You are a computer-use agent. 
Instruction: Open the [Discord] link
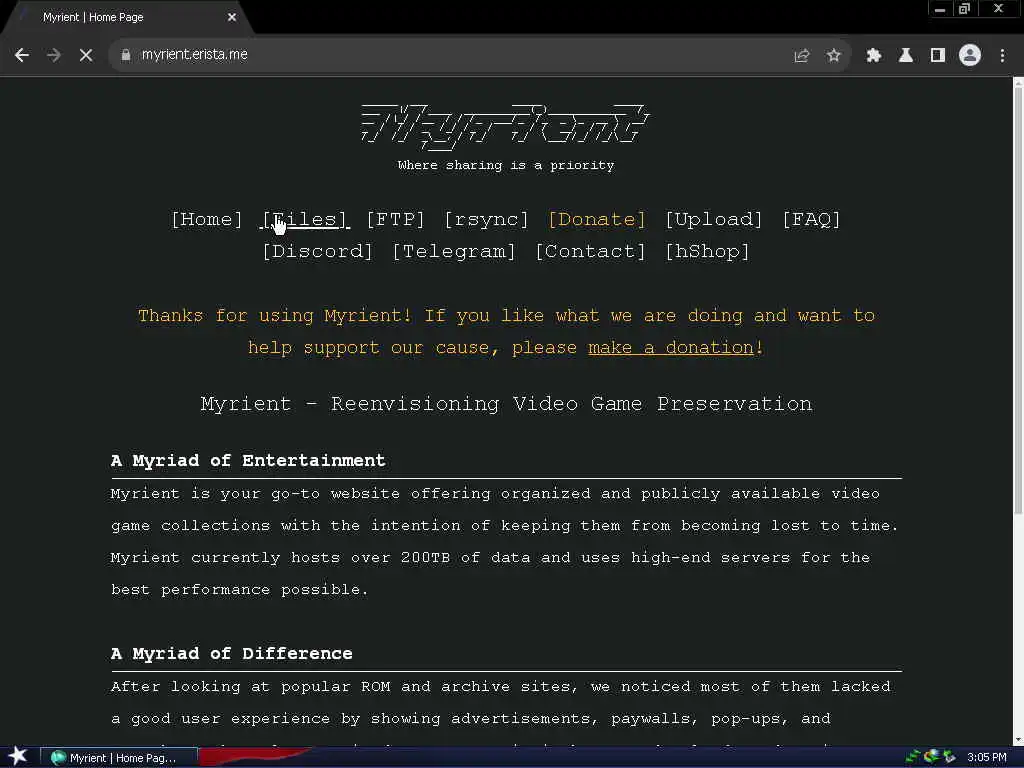pyautogui.click(x=317, y=251)
